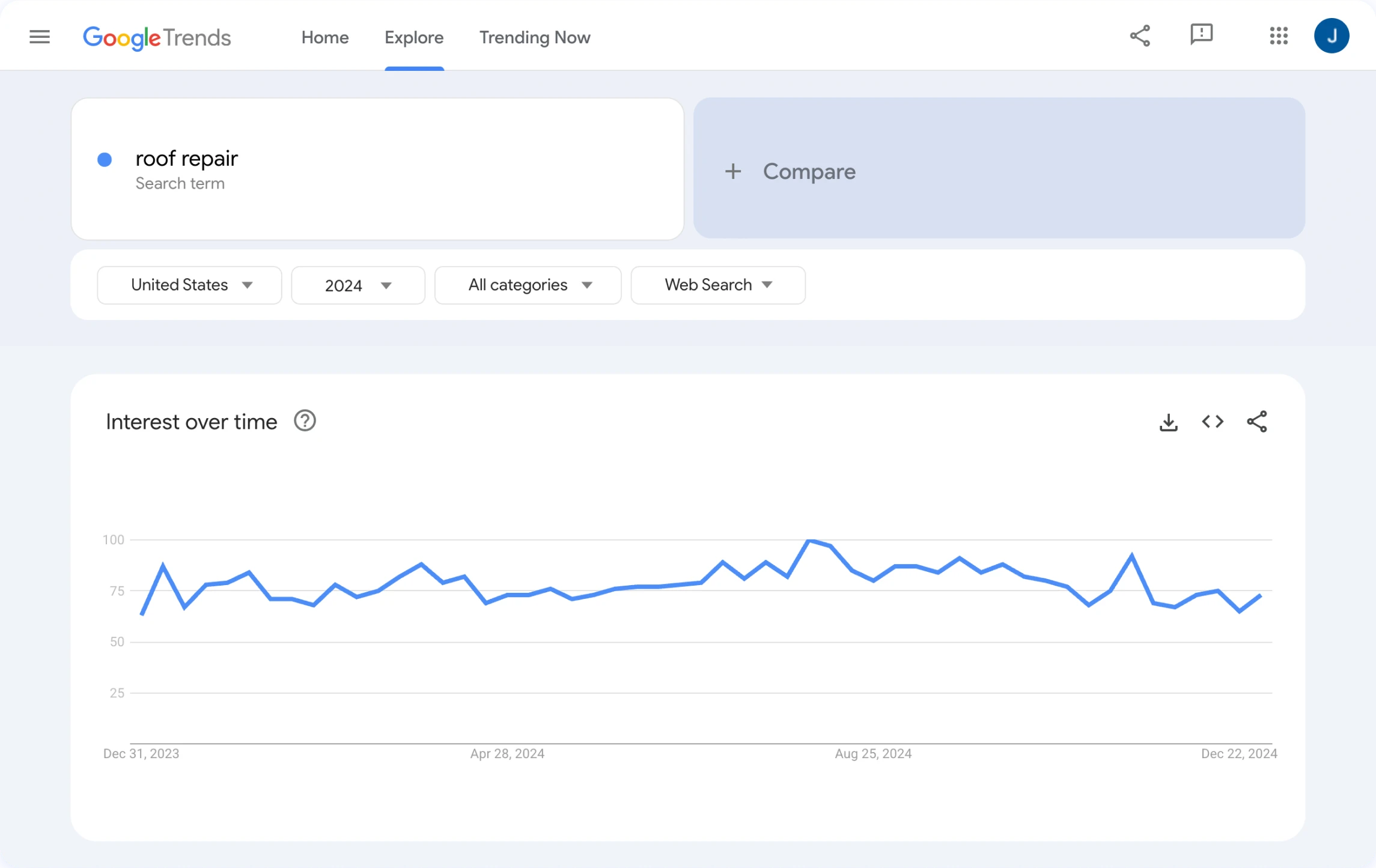Click the embed code icon

coord(1213,422)
